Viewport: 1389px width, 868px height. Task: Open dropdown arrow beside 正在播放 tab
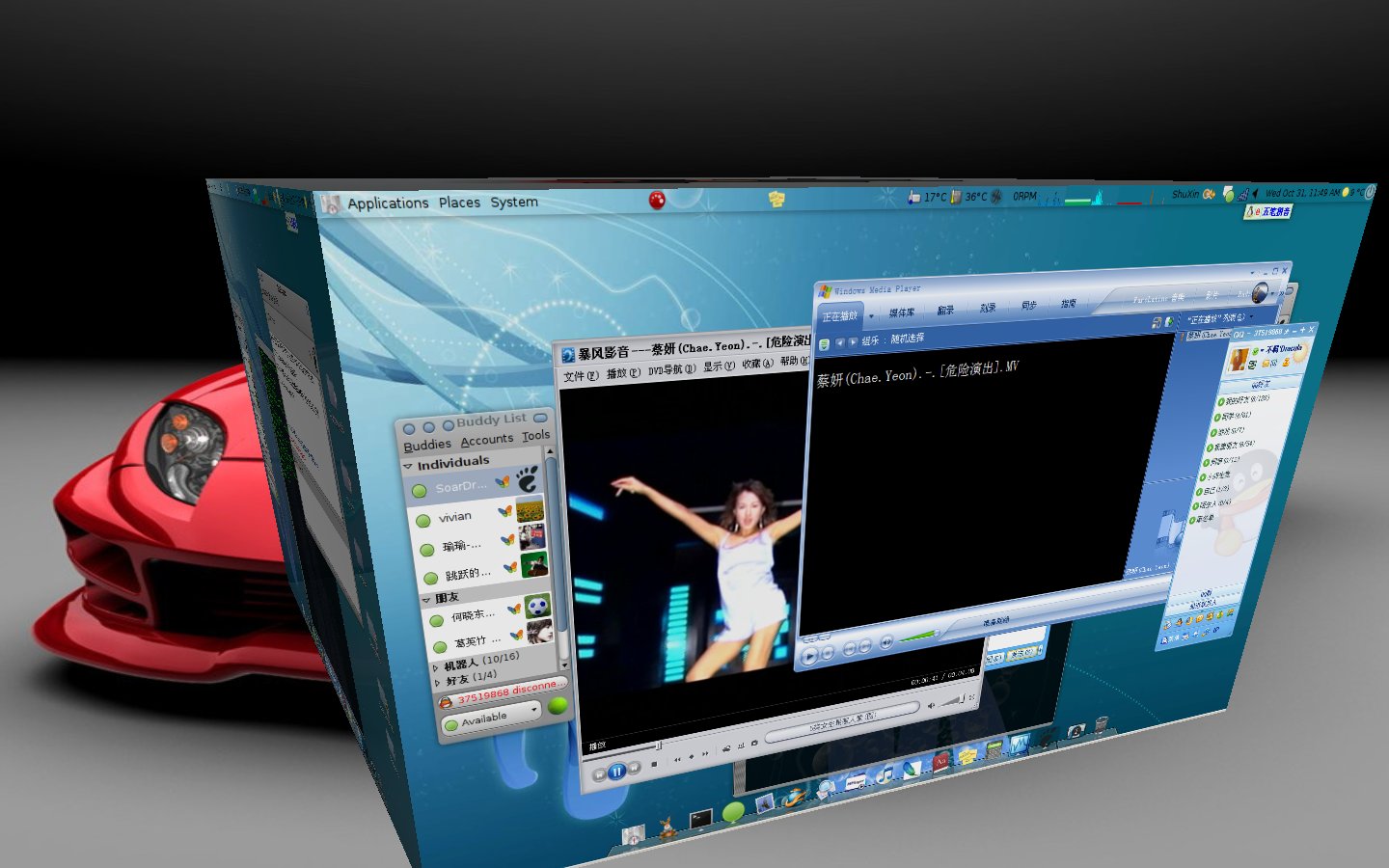tap(871, 315)
